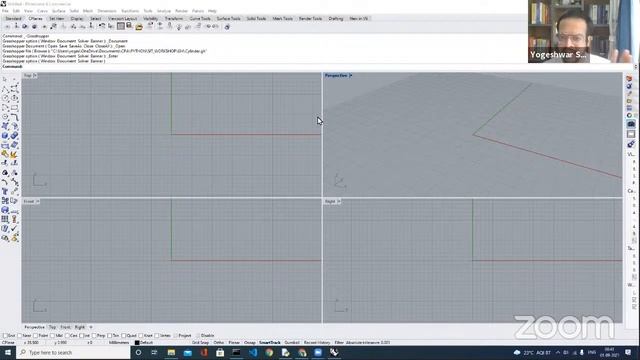The image size is (640, 360).
Task: Toggle Grid Snap in status bar
Action: 200,343
